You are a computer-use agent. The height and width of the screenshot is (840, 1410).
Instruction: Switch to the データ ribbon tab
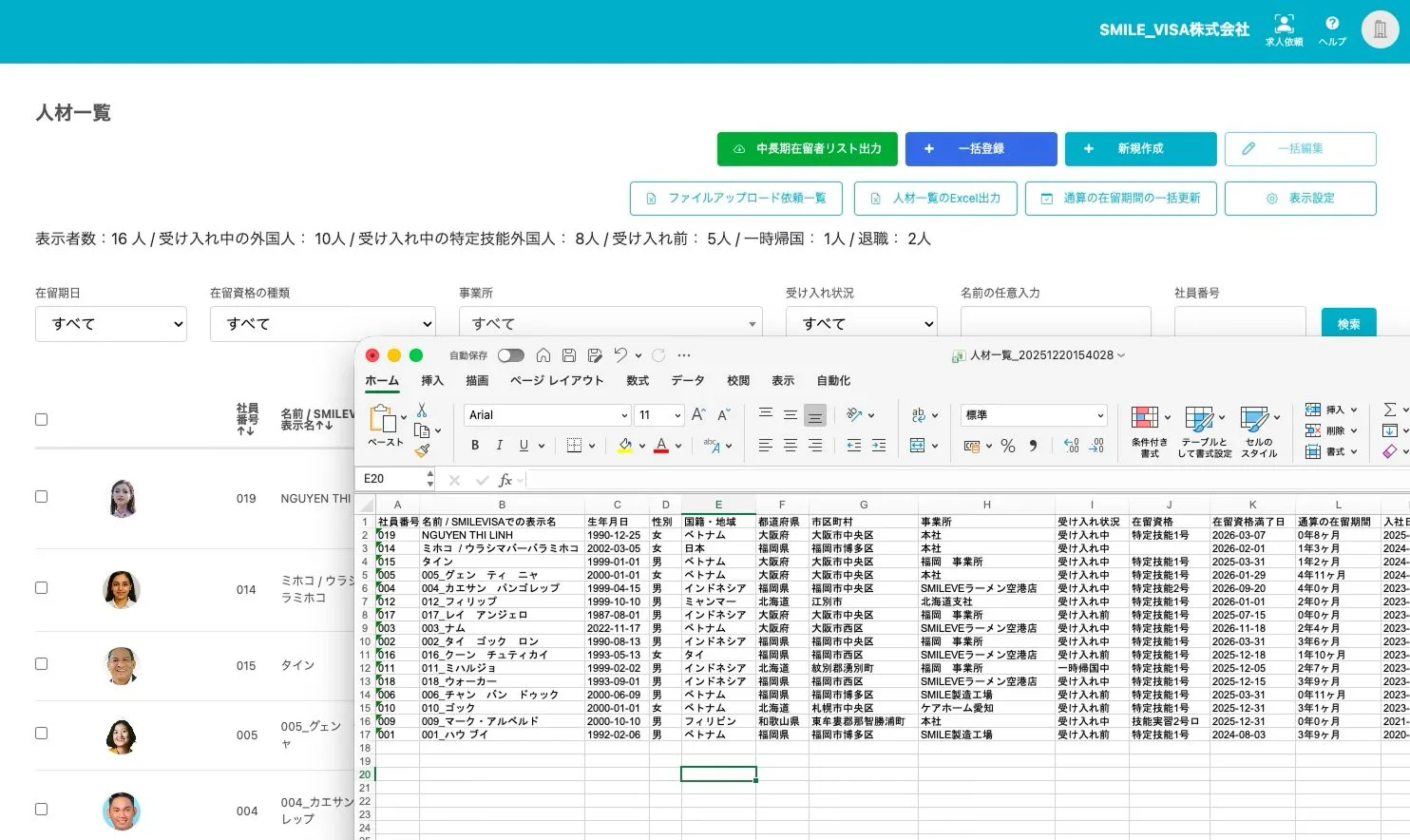point(687,380)
